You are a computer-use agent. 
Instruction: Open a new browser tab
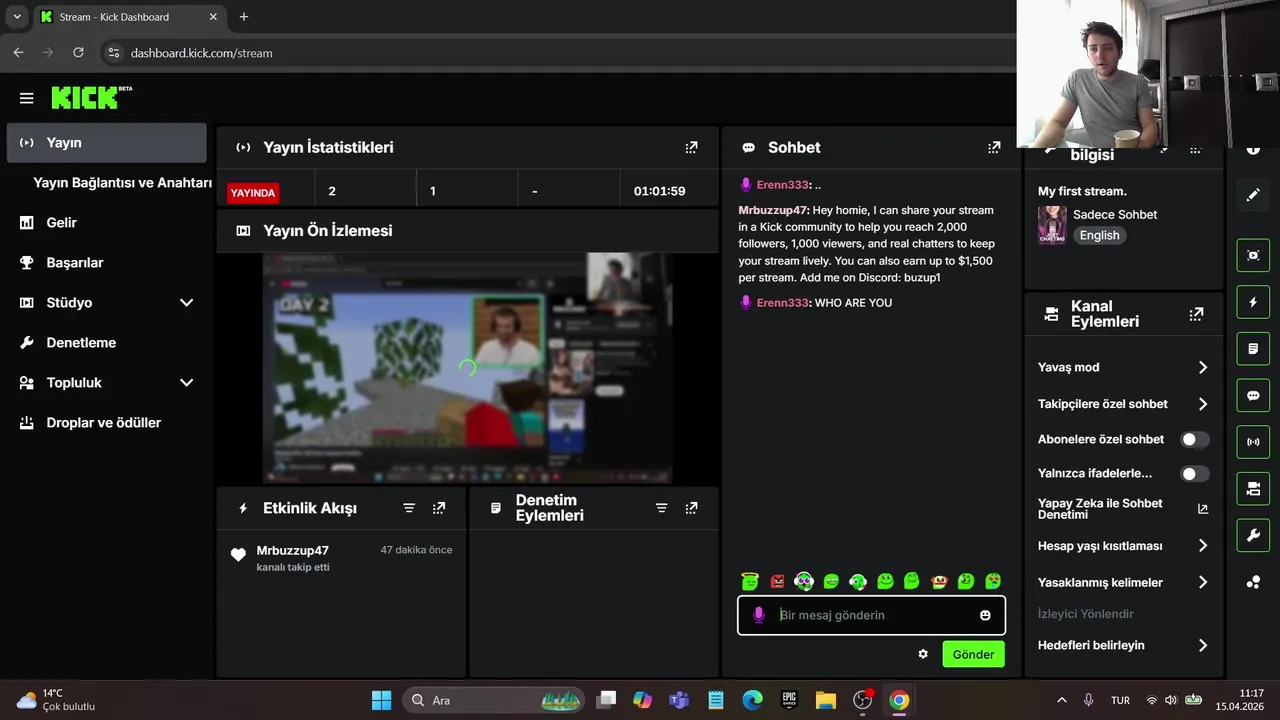(244, 17)
